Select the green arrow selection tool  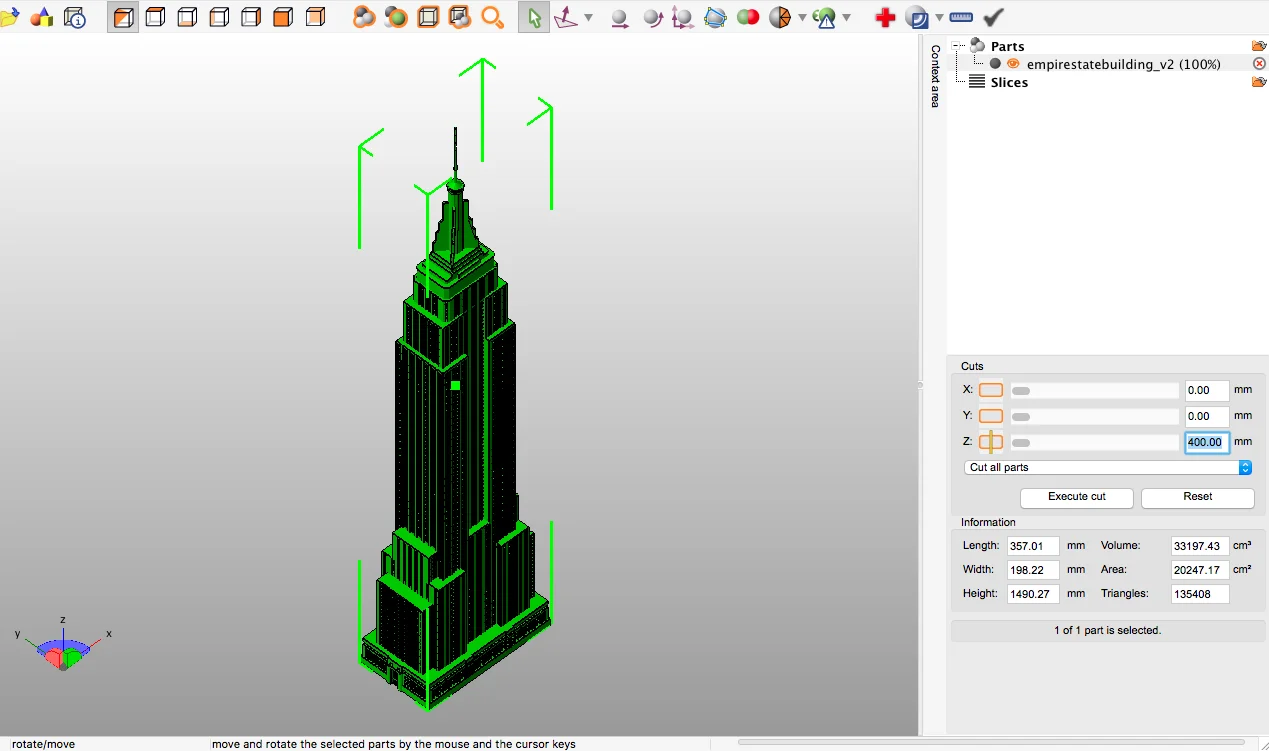coord(534,17)
